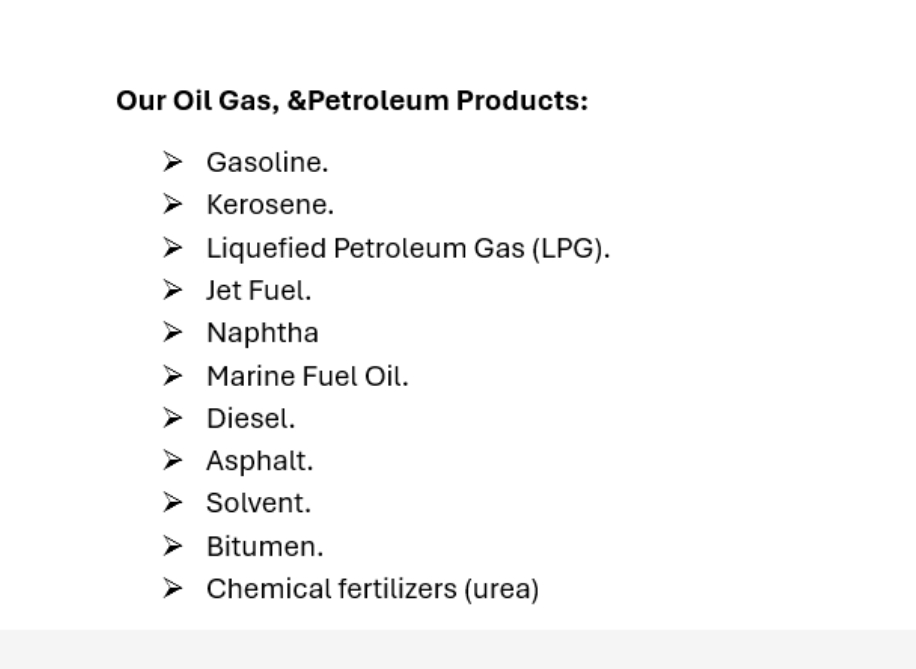
Task: Place cursor in the Gasoline list item
Action: [267, 162]
